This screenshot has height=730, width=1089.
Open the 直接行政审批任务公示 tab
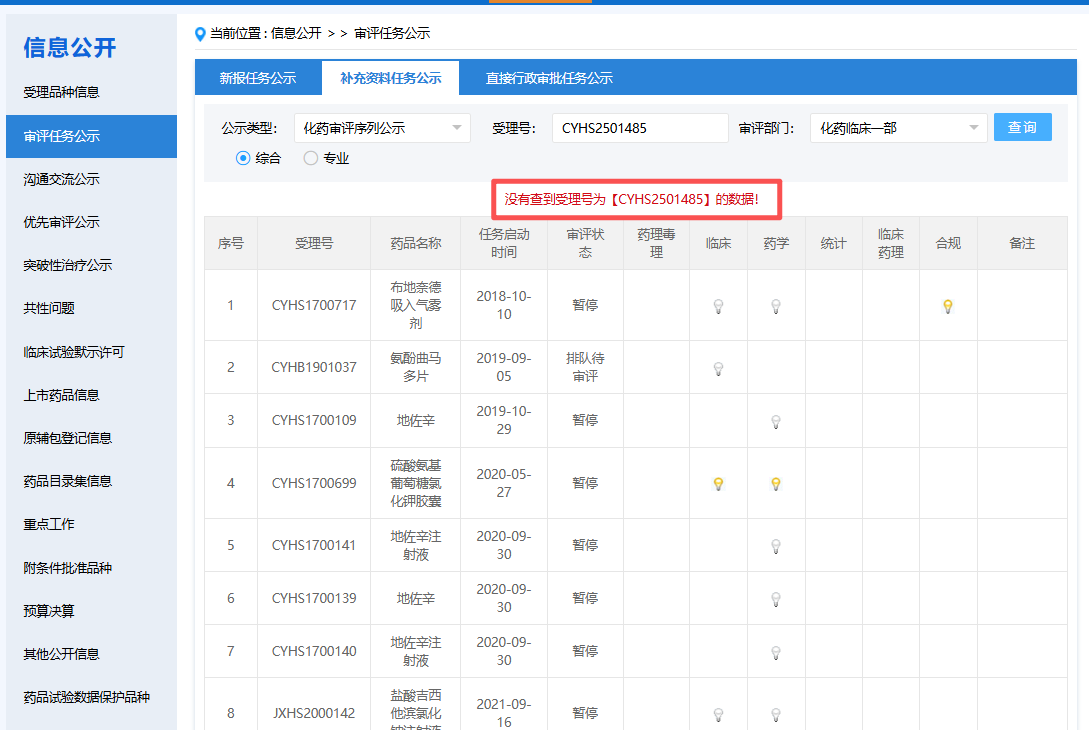549,78
